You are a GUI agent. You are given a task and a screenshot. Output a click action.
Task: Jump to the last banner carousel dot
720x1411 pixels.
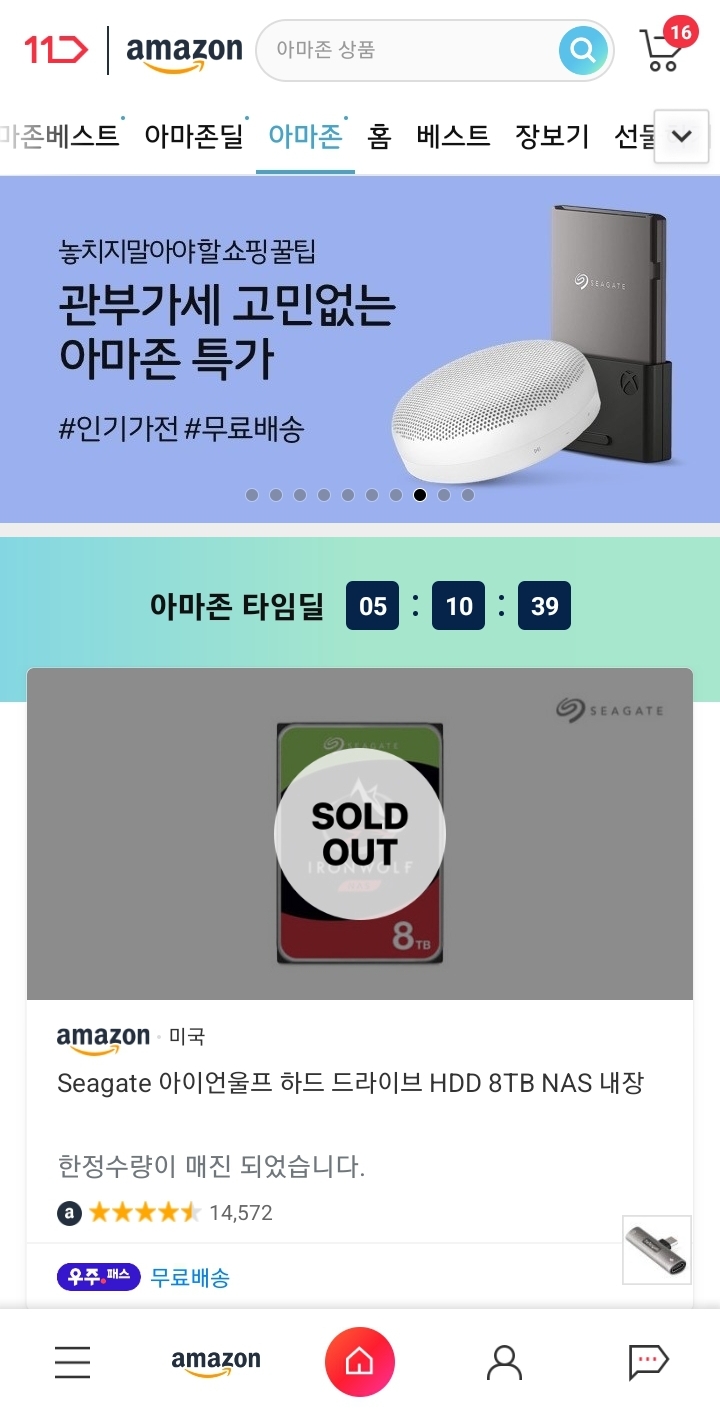(468, 494)
